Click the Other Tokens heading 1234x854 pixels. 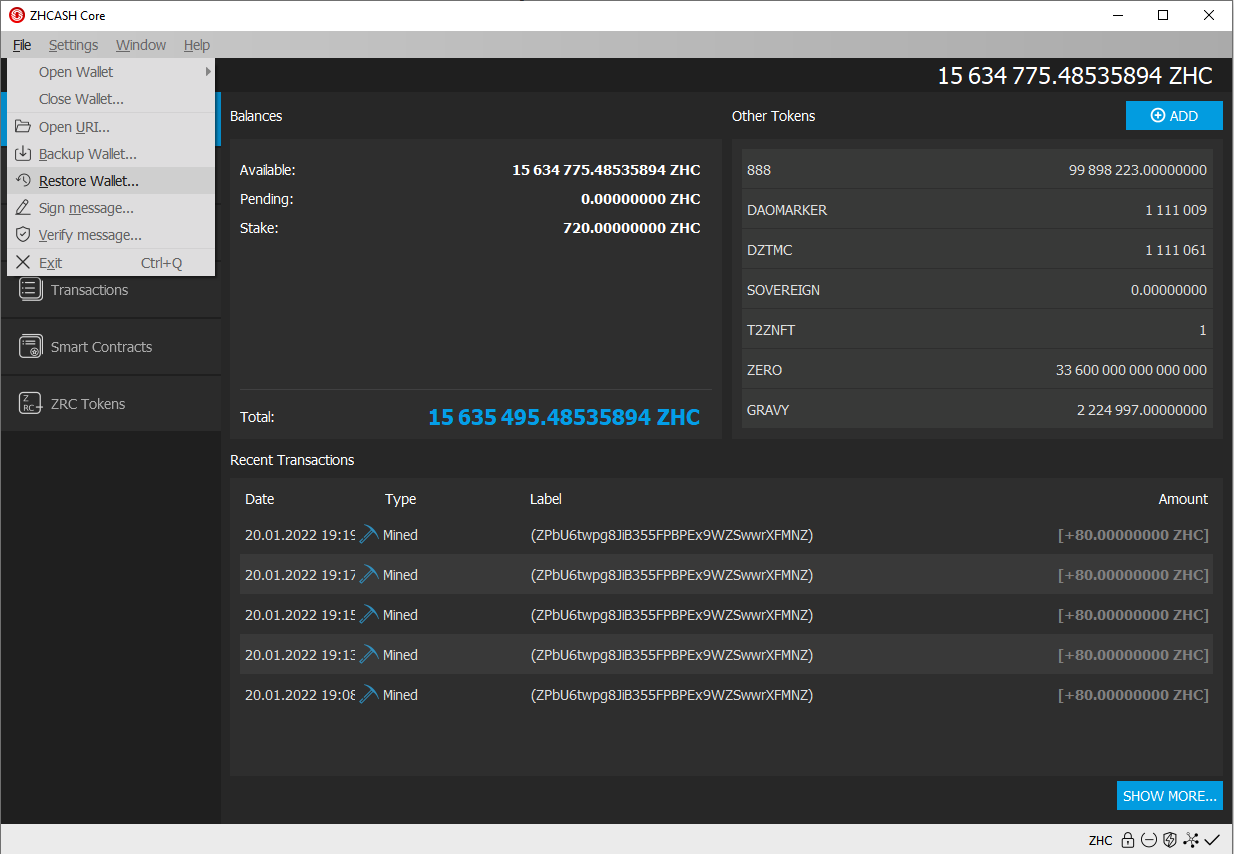click(x=773, y=116)
